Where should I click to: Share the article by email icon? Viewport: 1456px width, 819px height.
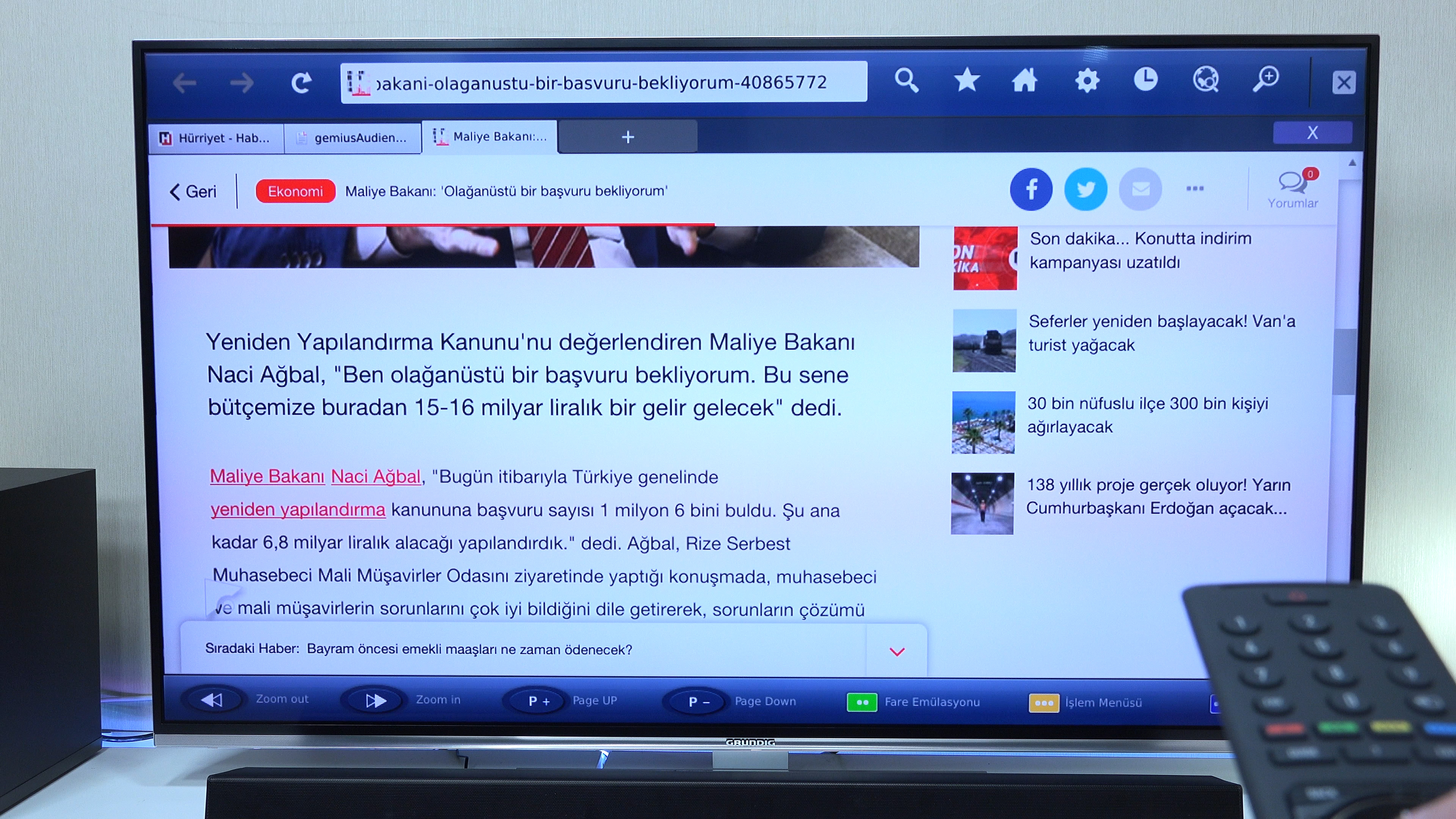pyautogui.click(x=1140, y=189)
